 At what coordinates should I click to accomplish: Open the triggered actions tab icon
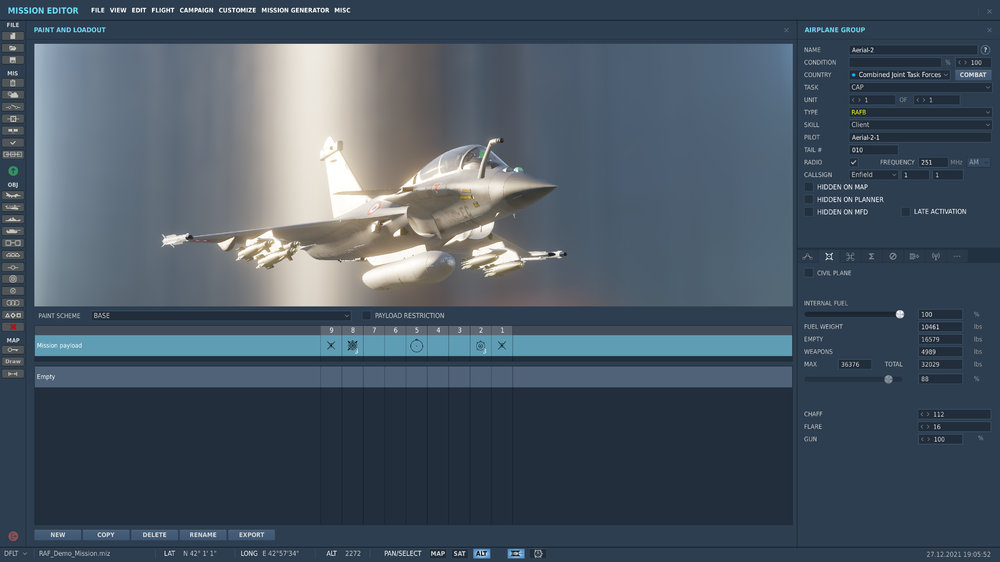(x=850, y=256)
